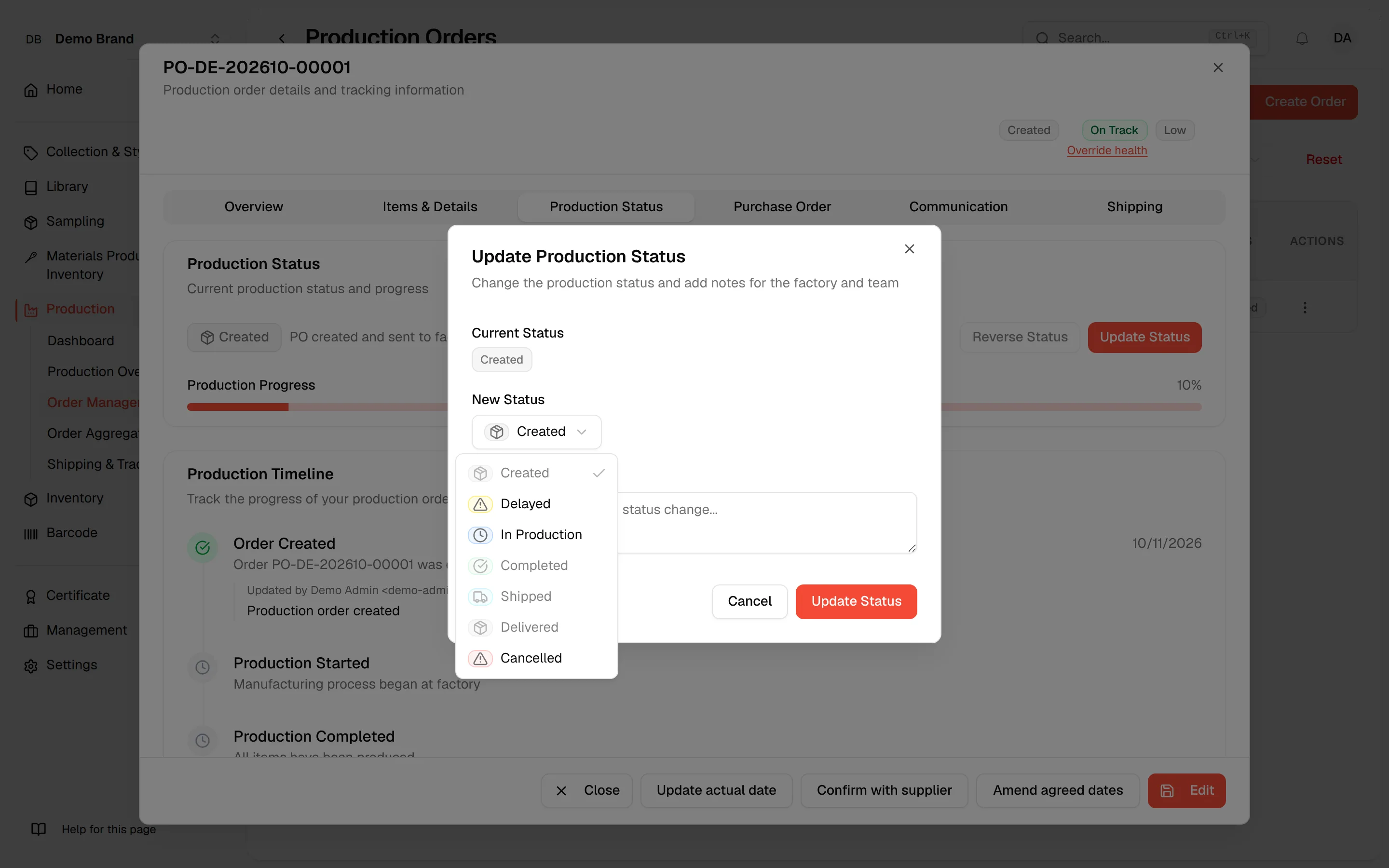Open notifications bell icon

1302,39
